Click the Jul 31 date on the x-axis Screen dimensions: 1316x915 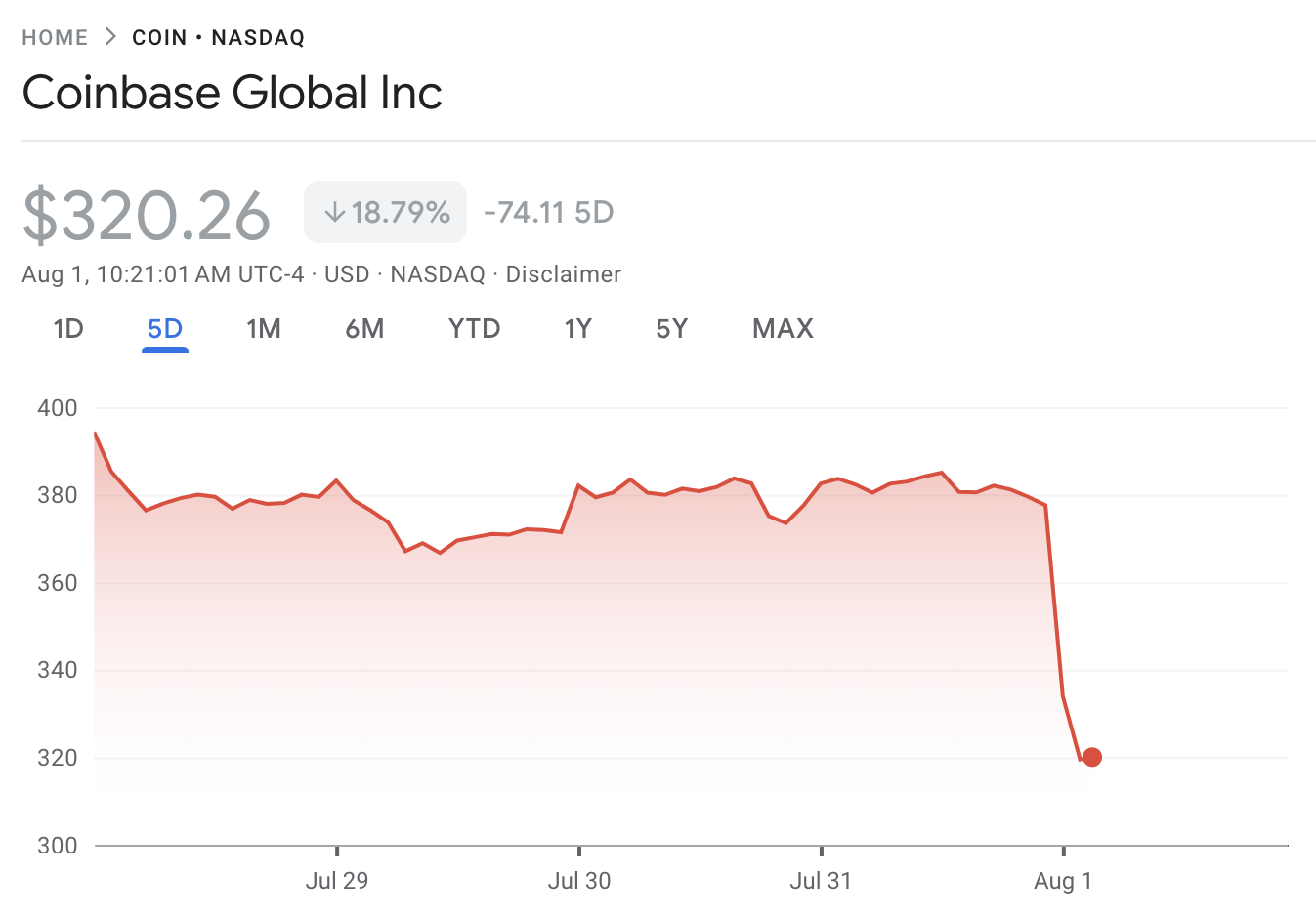point(821,881)
